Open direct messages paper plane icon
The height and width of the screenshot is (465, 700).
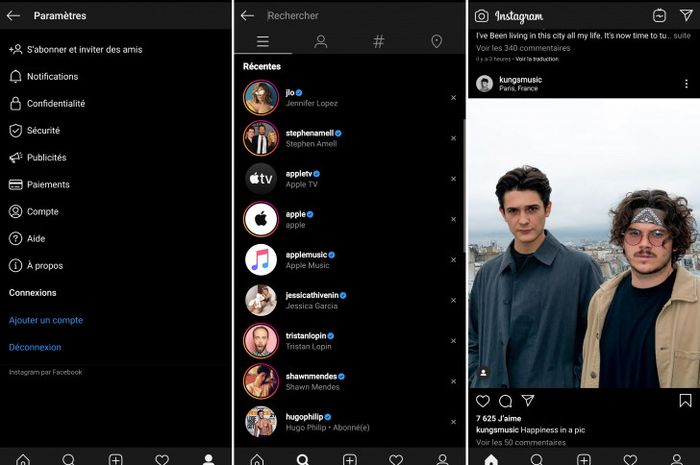click(x=686, y=15)
